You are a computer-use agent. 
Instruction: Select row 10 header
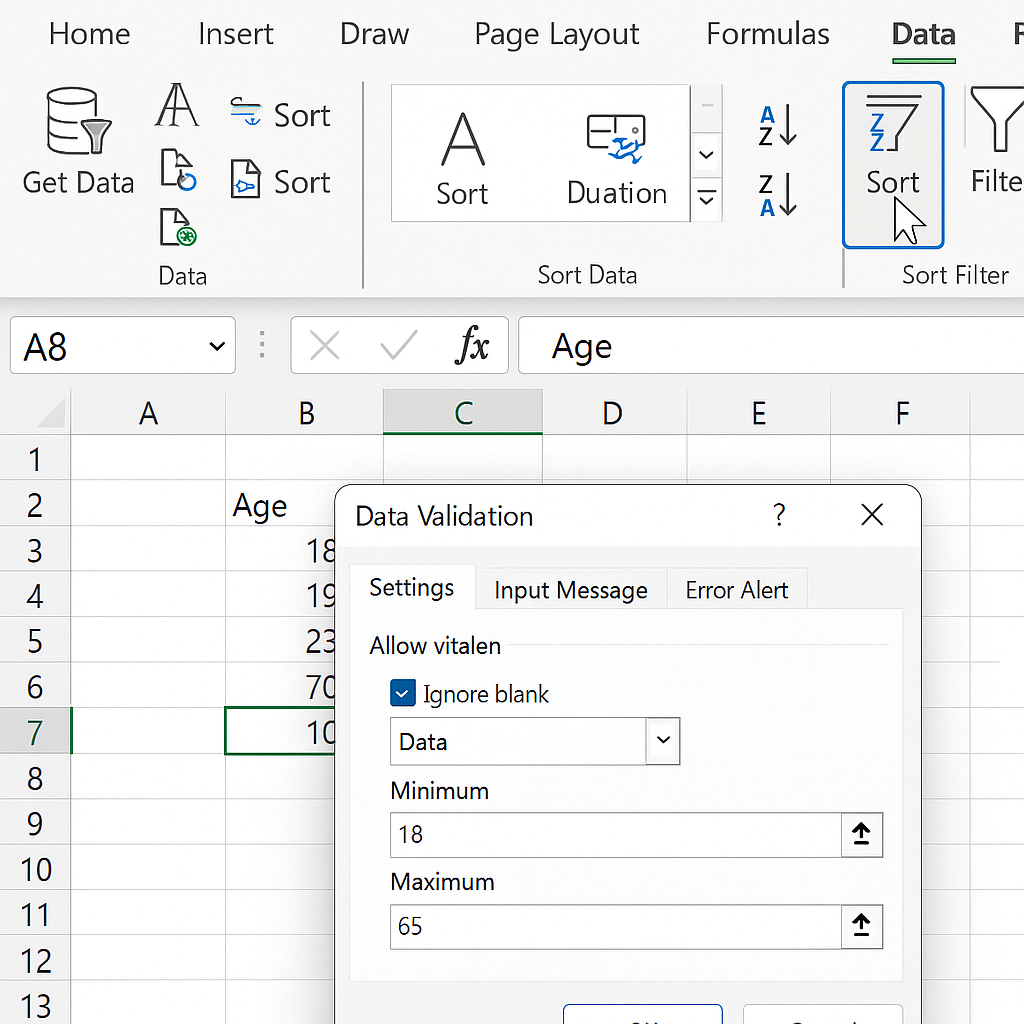pos(35,869)
